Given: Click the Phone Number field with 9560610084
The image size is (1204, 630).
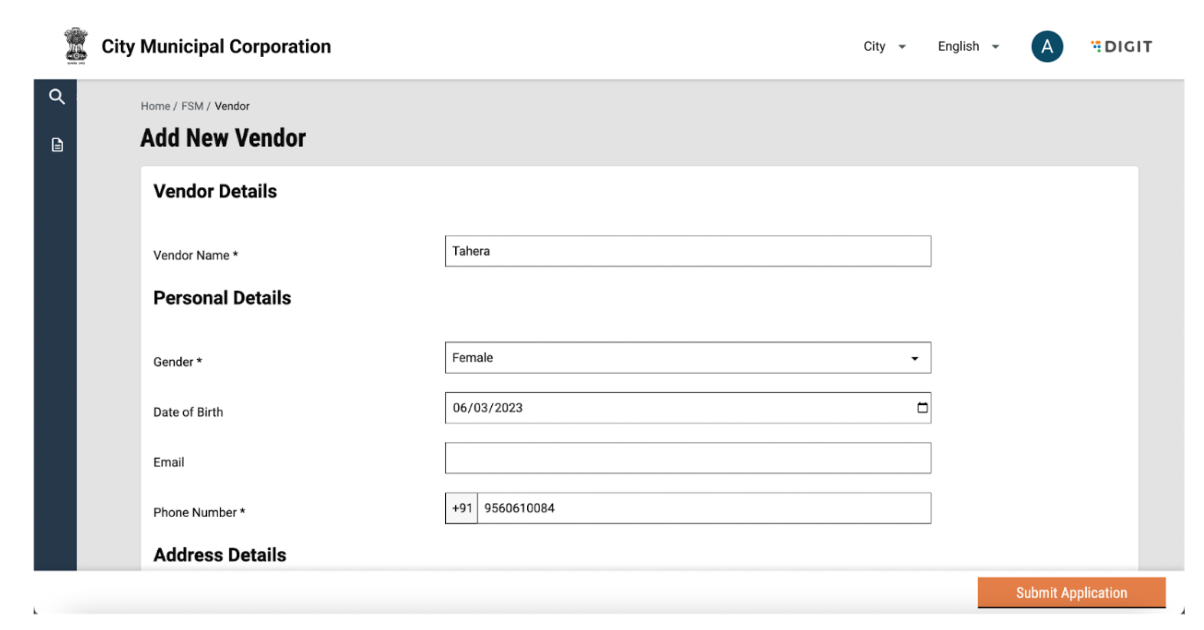Looking at the screenshot, I should (703, 508).
